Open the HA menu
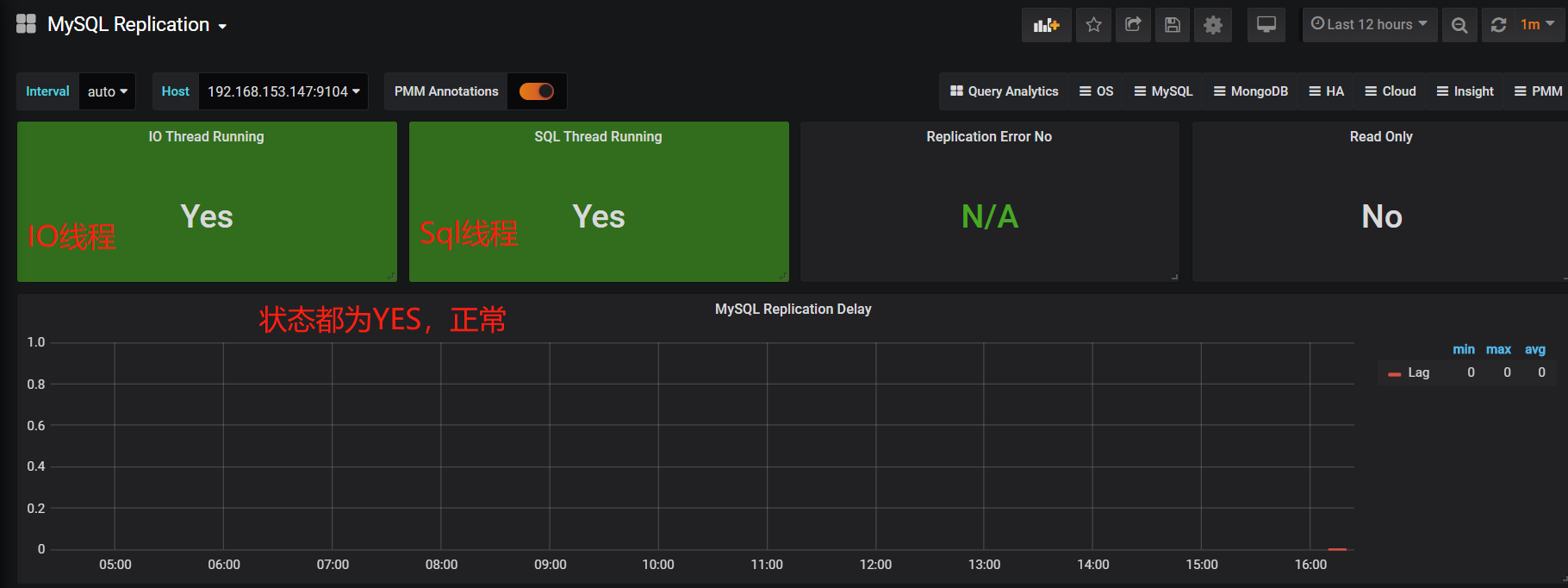The width and height of the screenshot is (1568, 588). point(1327,91)
